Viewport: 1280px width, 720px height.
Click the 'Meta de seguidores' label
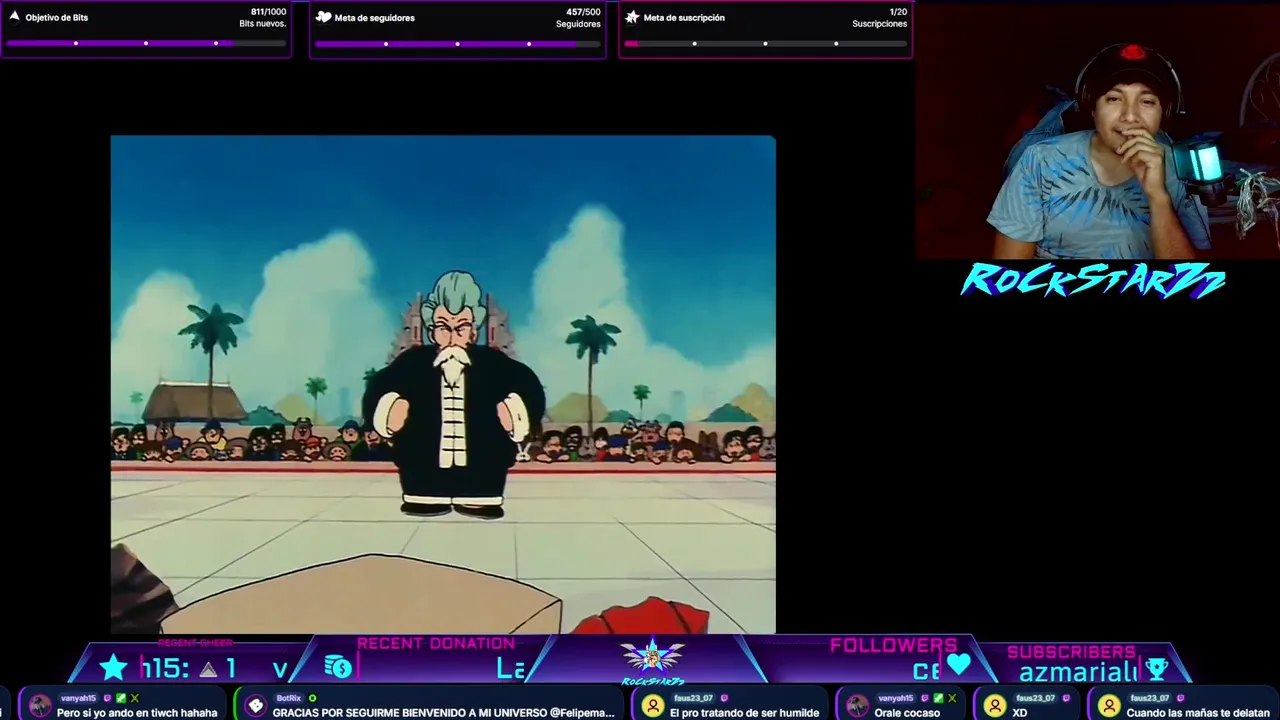click(375, 18)
